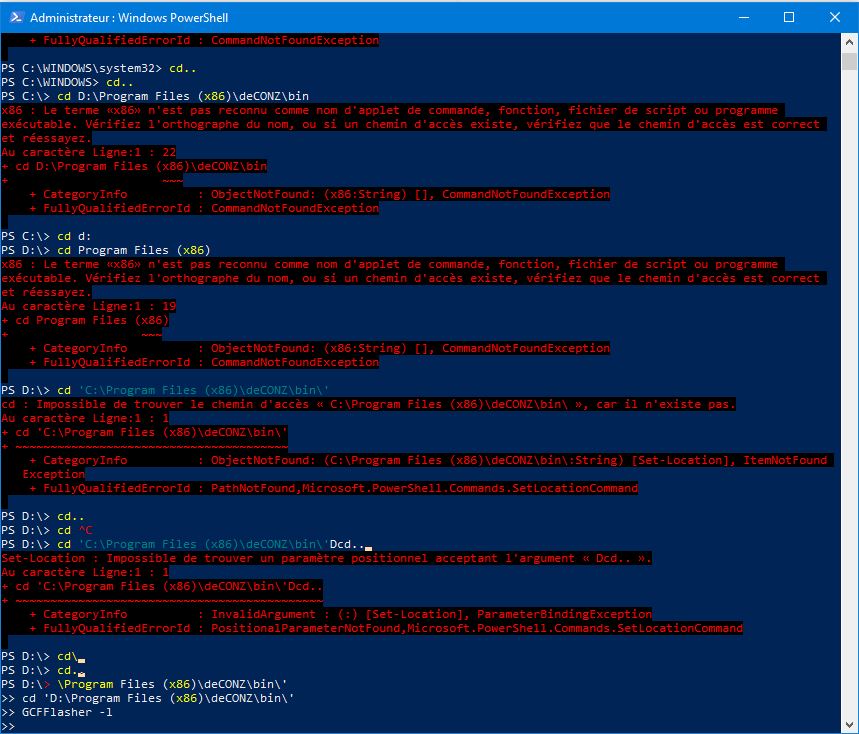Click the vertical scrollbar track
Screen dimensions: 859x734
click(x=850, y=400)
